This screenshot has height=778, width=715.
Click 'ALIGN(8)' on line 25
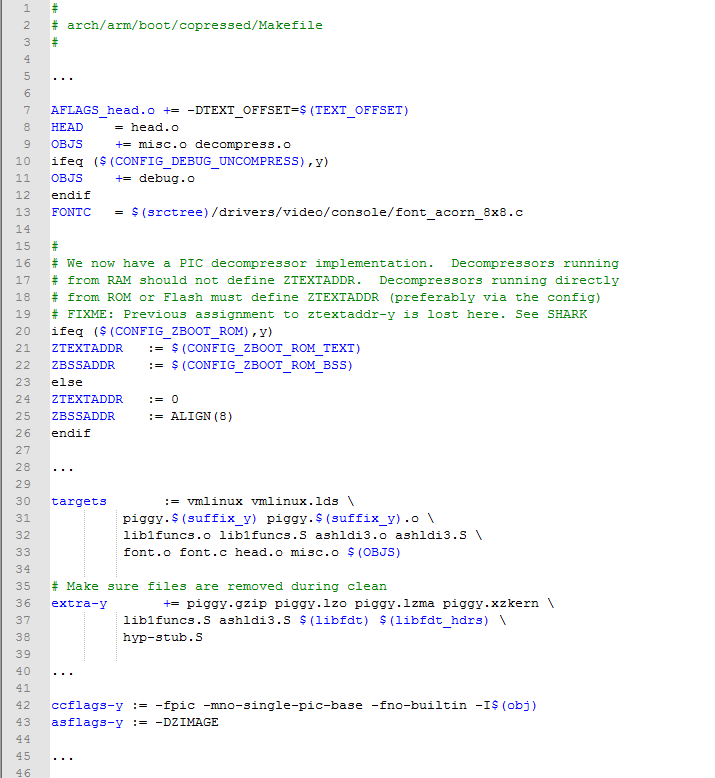coord(202,416)
